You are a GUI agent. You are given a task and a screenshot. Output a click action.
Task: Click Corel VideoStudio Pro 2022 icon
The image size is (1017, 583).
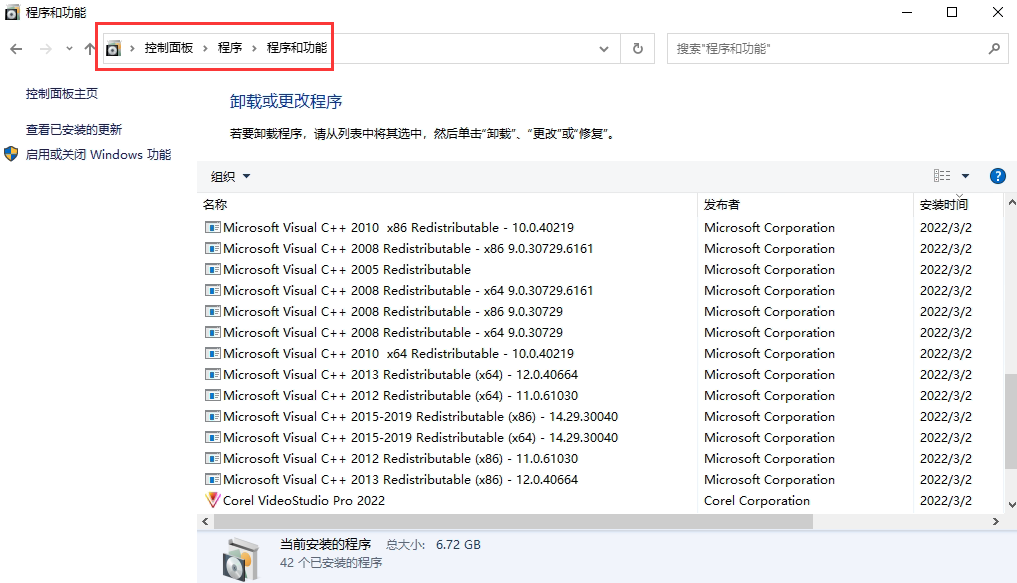(x=212, y=500)
